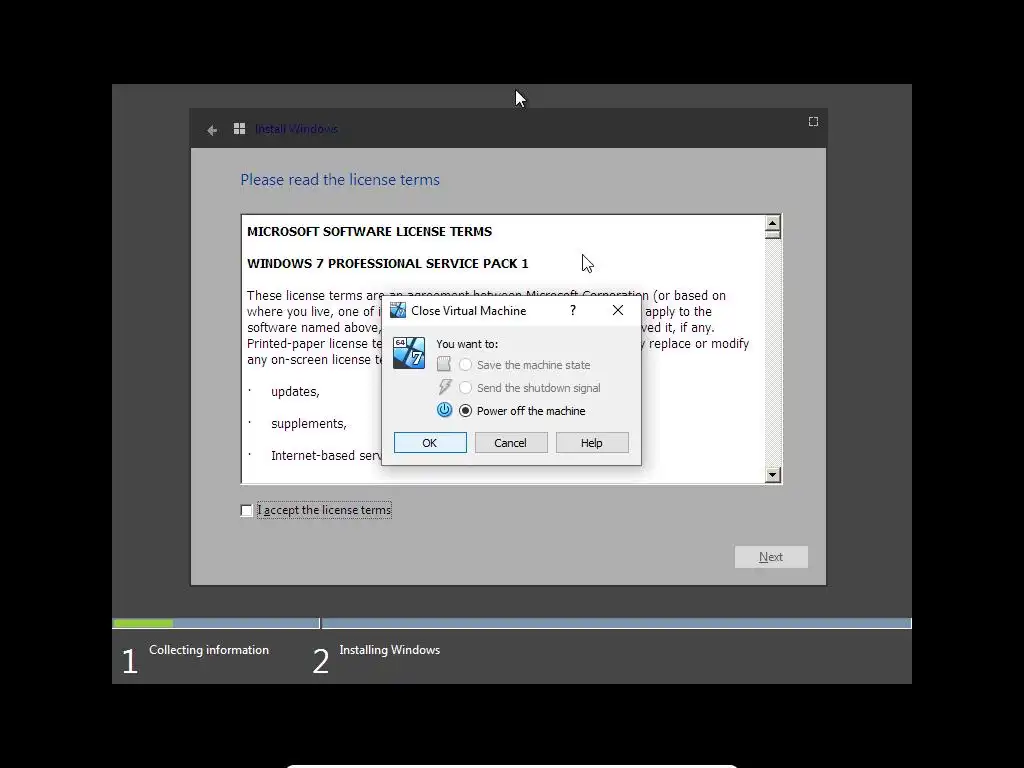
Task: Click WINDOWS 7 PROFESSIONAL SERVICE PACK 1 text
Action: [x=388, y=263]
